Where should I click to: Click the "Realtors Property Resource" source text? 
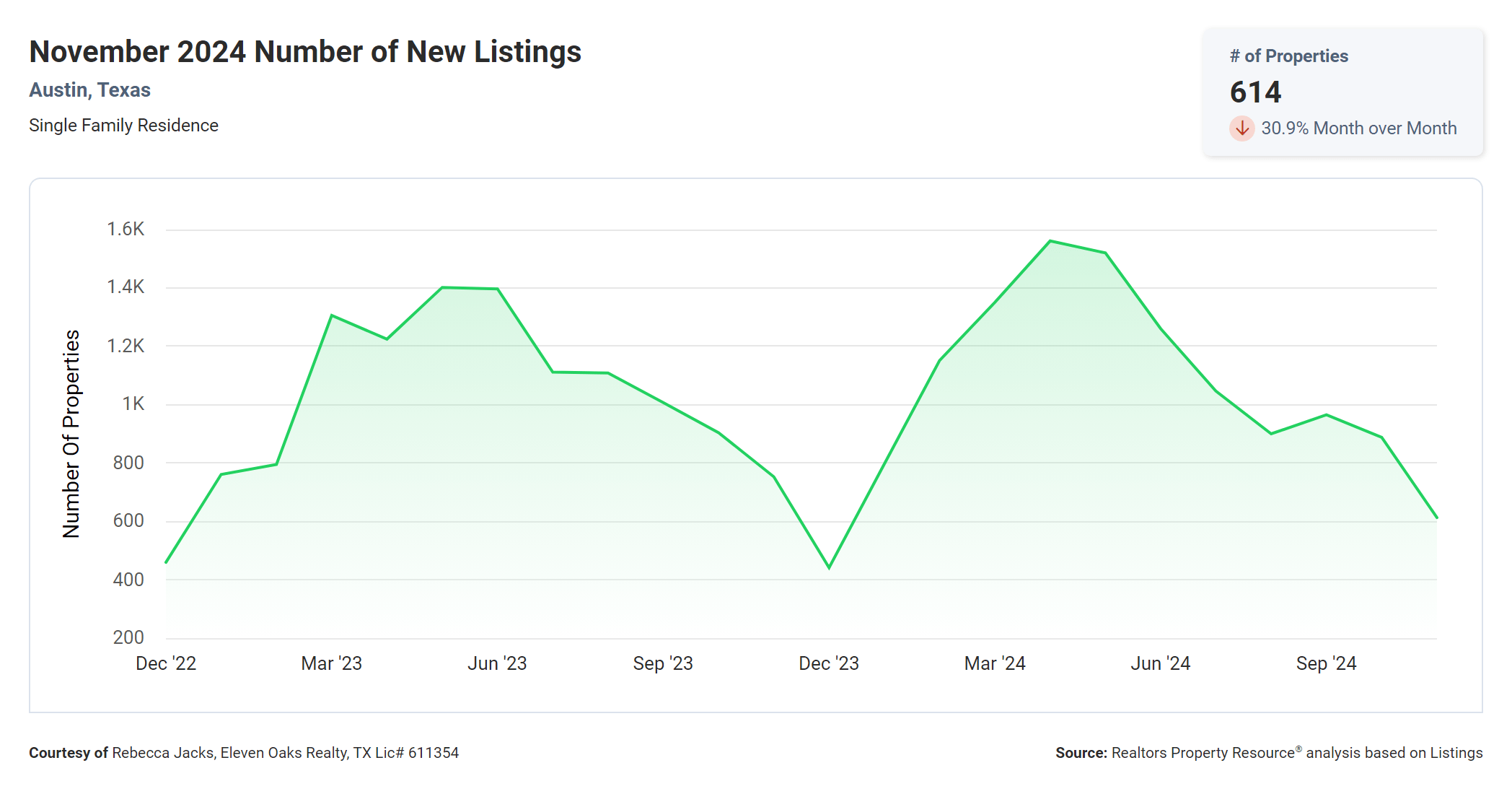click(x=1203, y=753)
